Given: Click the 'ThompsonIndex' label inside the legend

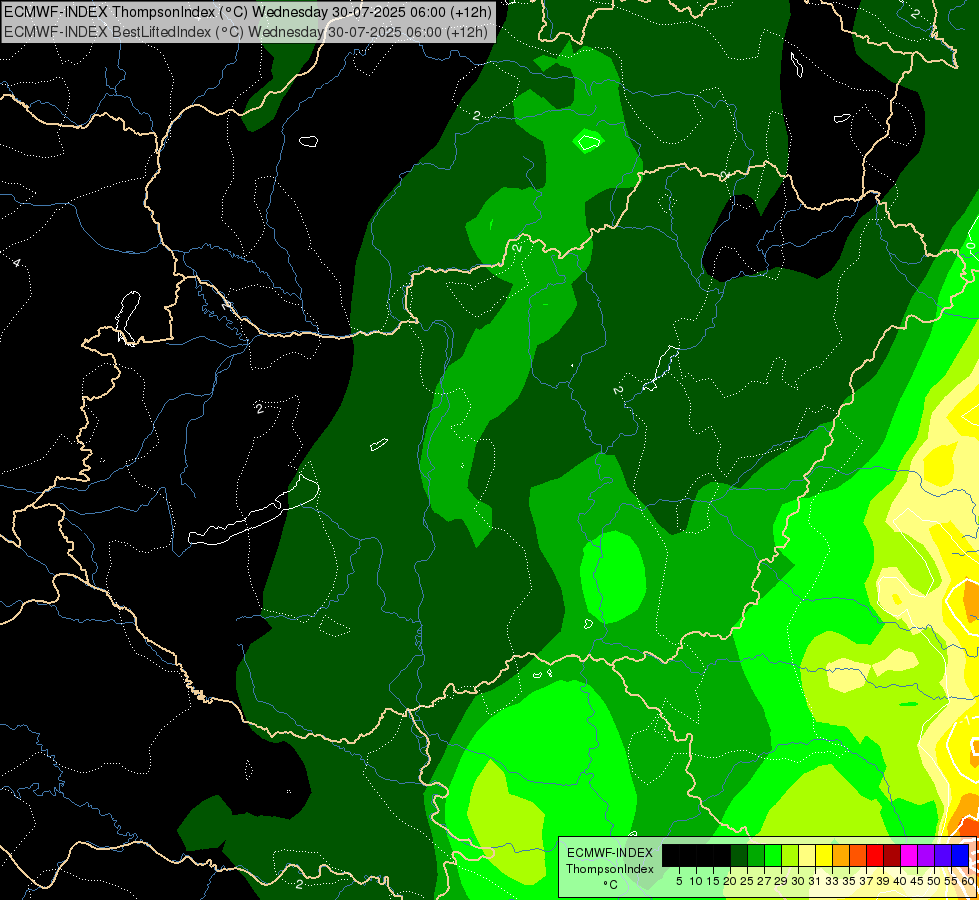Looking at the screenshot, I should click(x=609, y=869).
